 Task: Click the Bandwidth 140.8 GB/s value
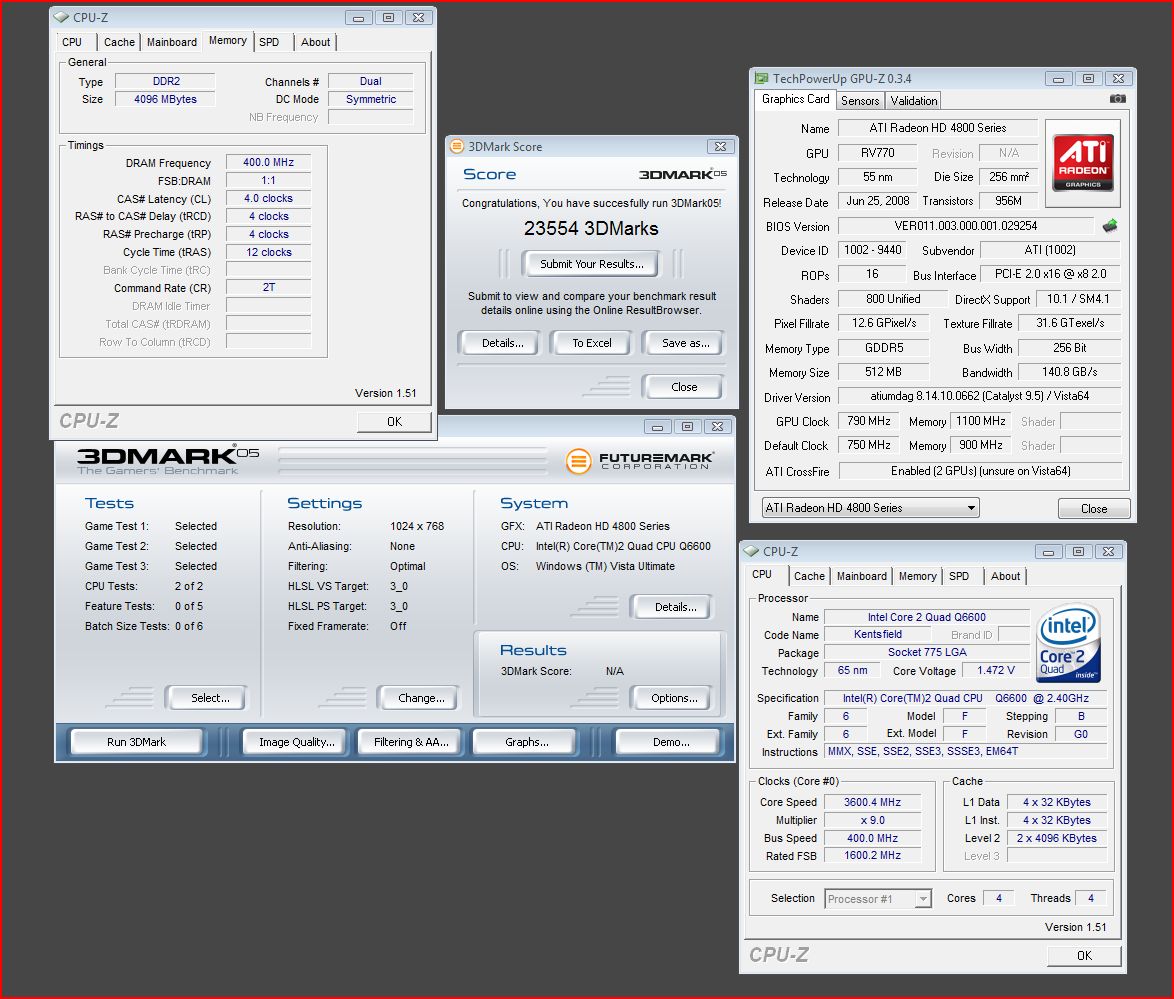[1070, 372]
